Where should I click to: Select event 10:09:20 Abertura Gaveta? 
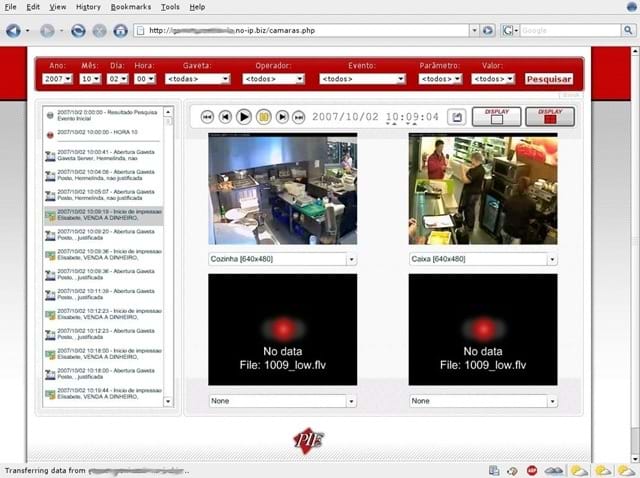click(103, 235)
